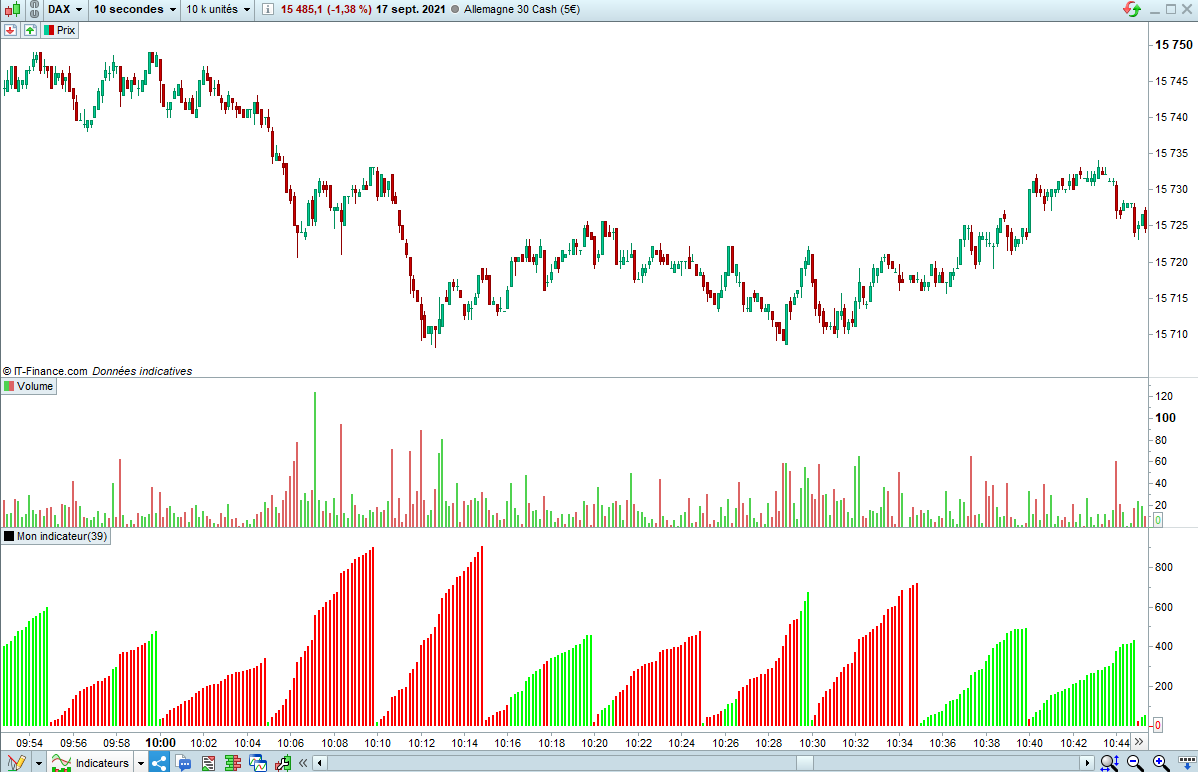Click the refresh chart arrows icon
Image resolution: width=1198 pixels, height=772 pixels.
[x=1132, y=9]
